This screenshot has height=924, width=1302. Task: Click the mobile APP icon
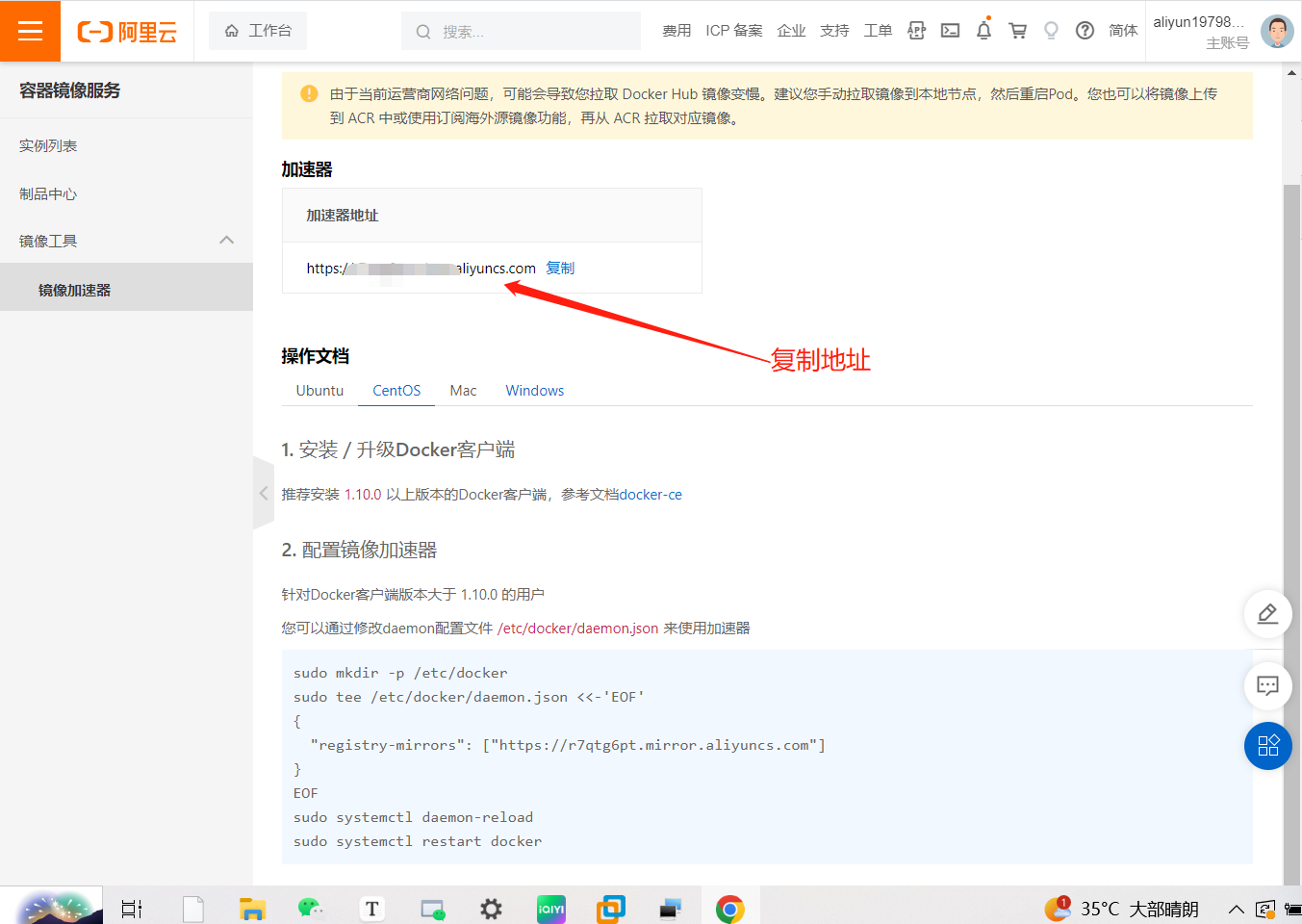click(x=916, y=31)
